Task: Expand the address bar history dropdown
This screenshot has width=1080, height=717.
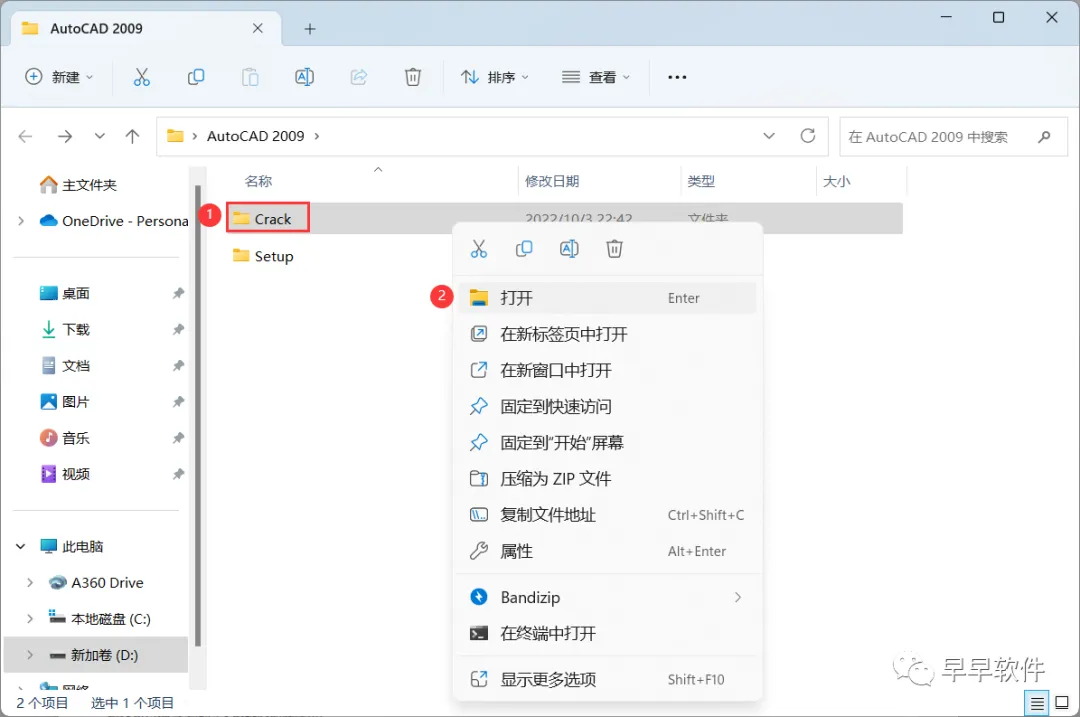Action: coord(769,136)
